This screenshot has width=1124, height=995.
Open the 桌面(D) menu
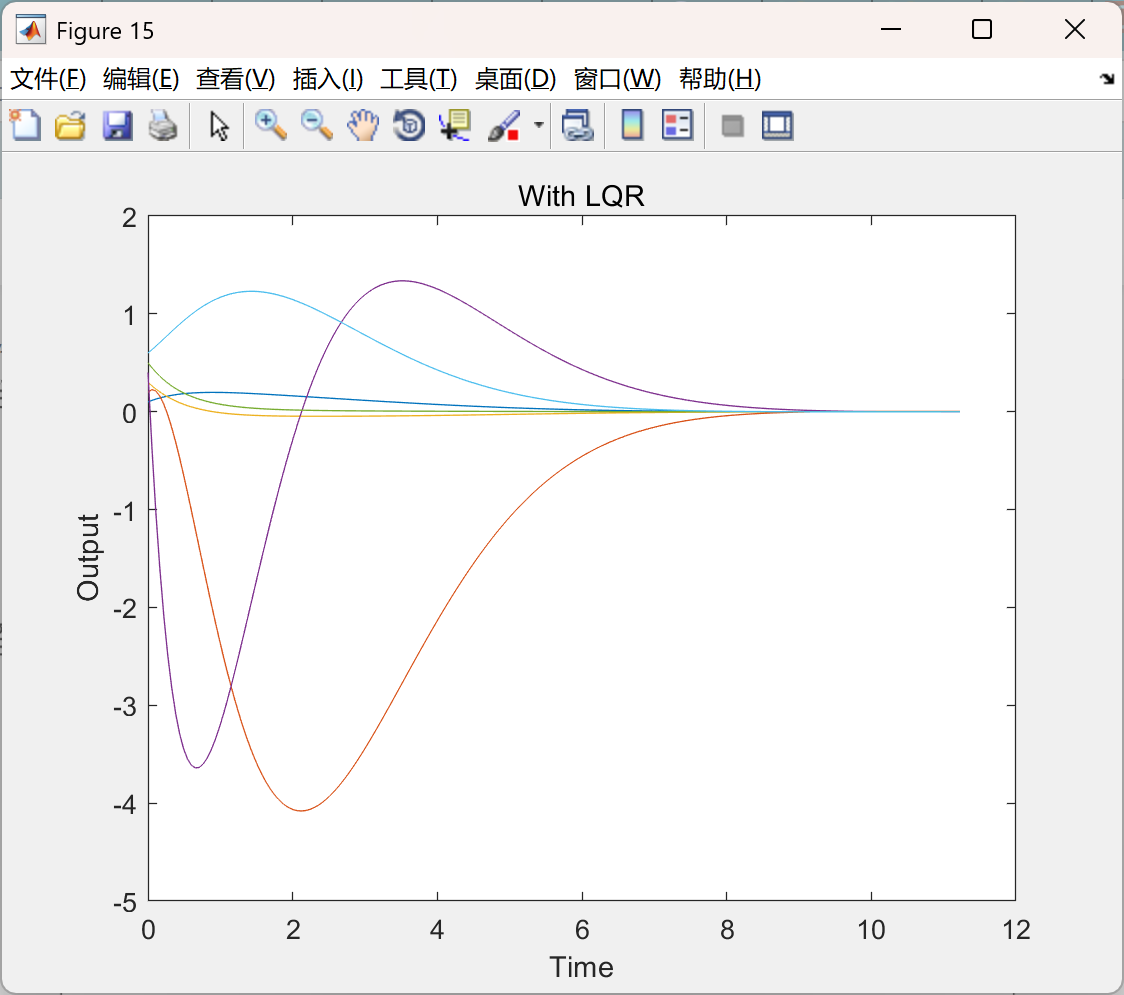[515, 79]
